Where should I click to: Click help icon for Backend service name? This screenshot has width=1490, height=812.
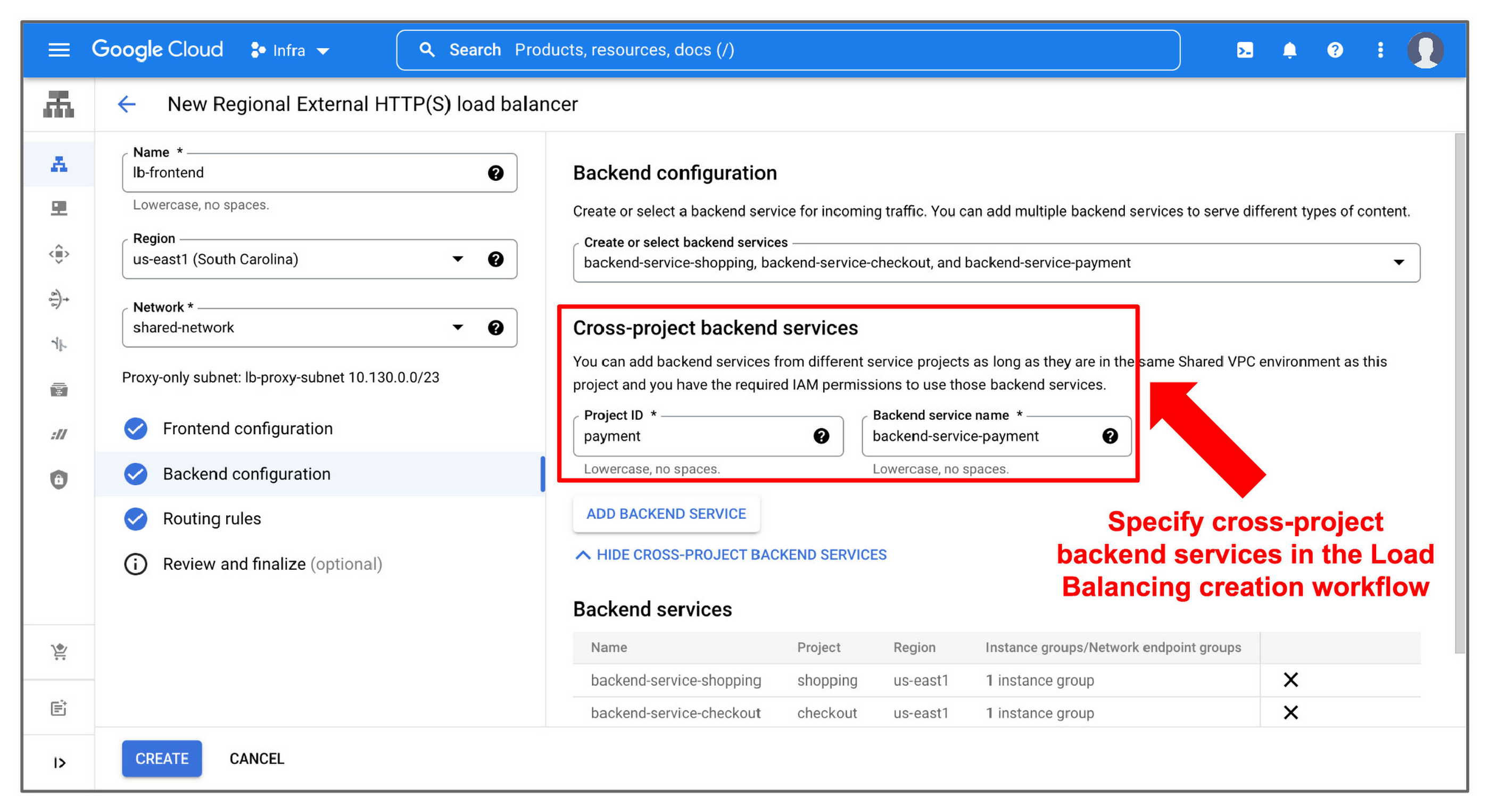click(x=1110, y=436)
